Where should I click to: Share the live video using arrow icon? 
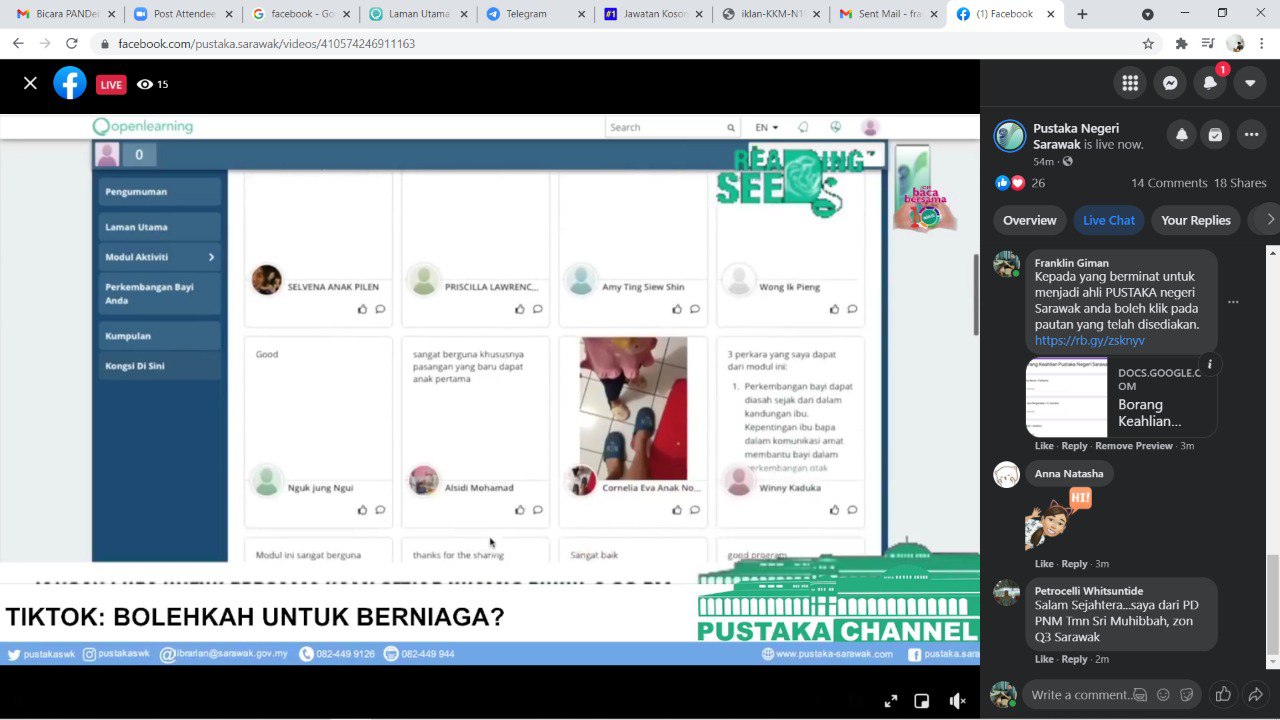pyautogui.click(x=1256, y=694)
